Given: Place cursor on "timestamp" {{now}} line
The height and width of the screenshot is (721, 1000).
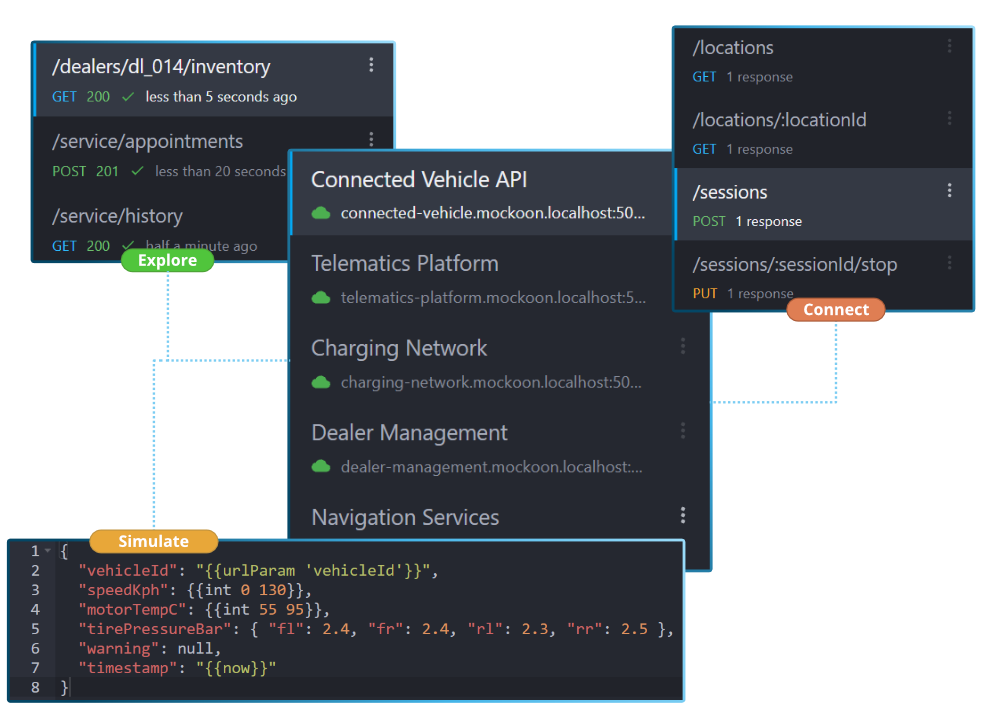Looking at the screenshot, I should point(177,668).
